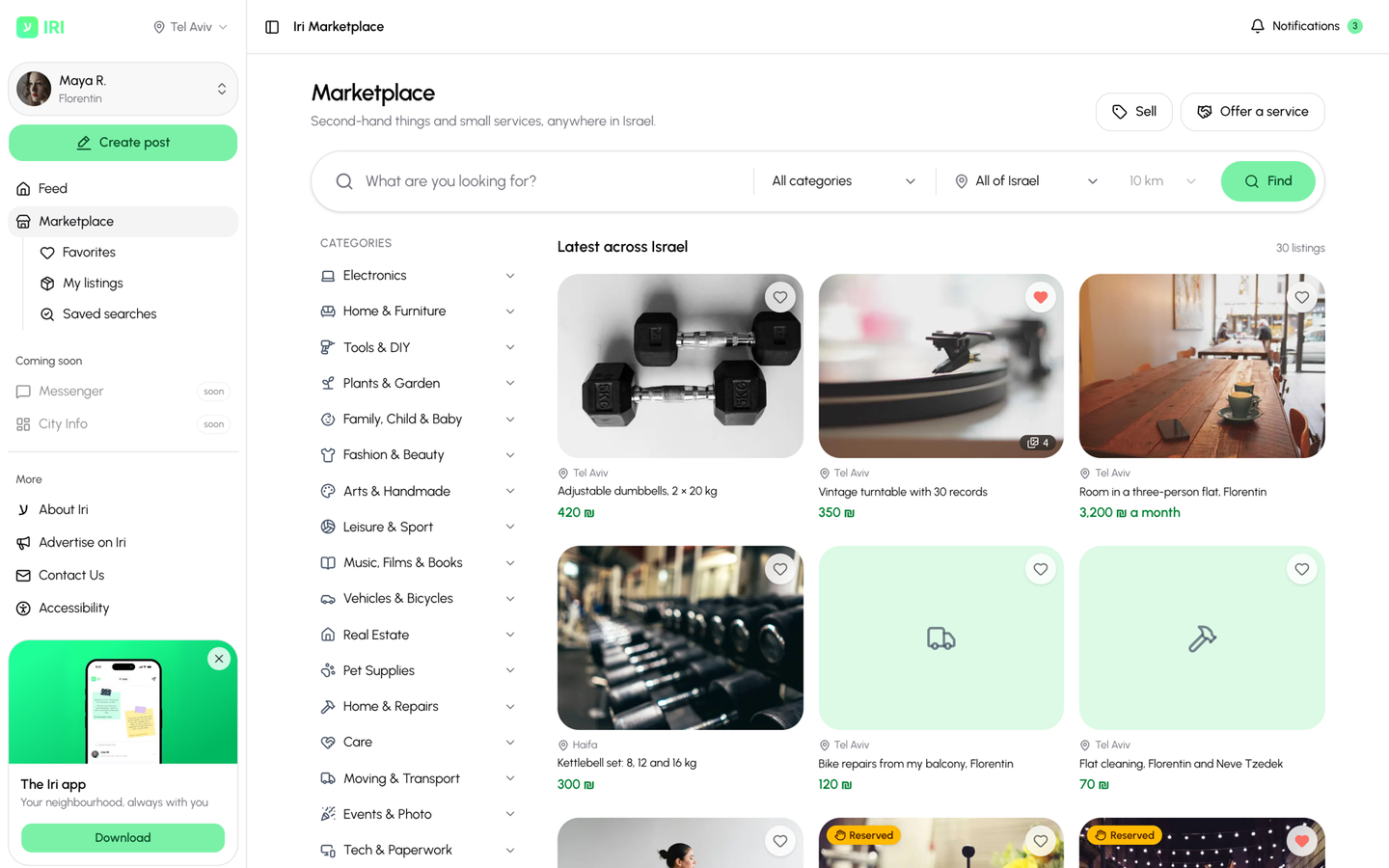Click the Home & Repairs hammer icon
Viewport: 1389px width, 868px height.
coord(328,707)
